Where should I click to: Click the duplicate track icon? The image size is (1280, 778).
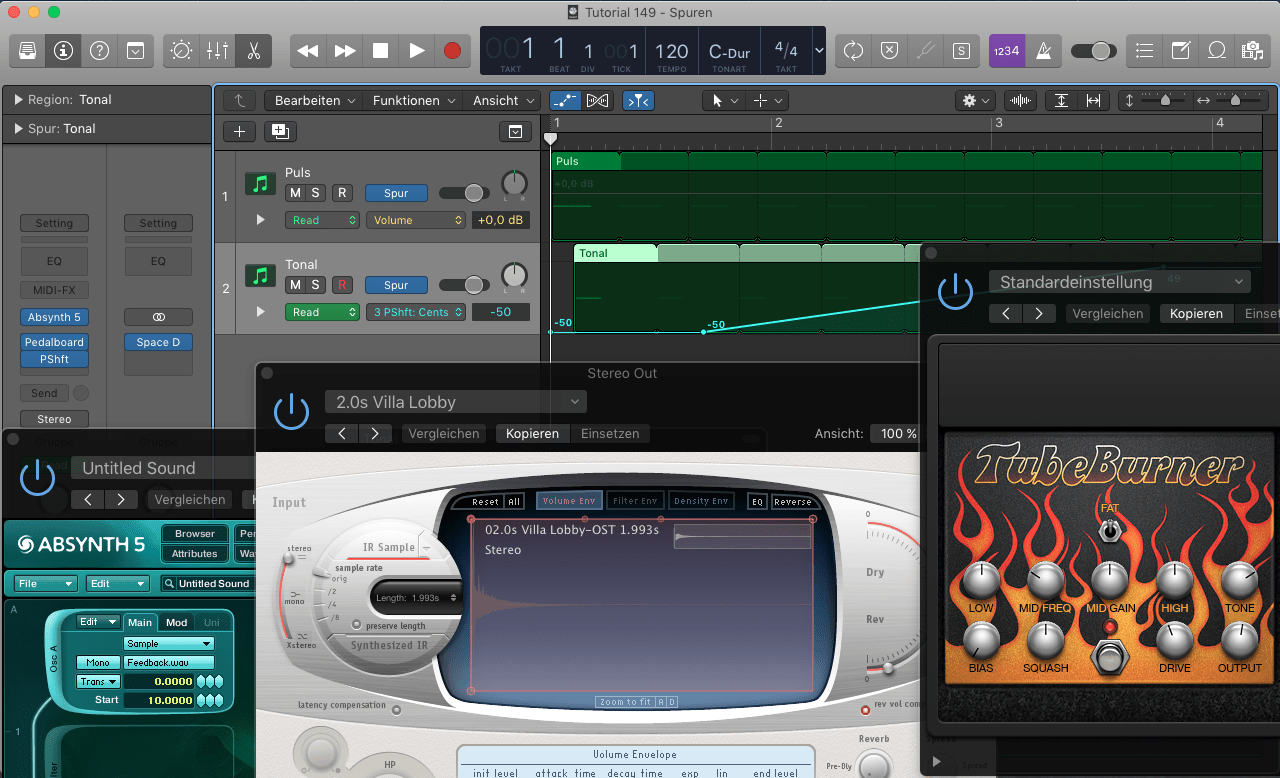click(x=279, y=131)
